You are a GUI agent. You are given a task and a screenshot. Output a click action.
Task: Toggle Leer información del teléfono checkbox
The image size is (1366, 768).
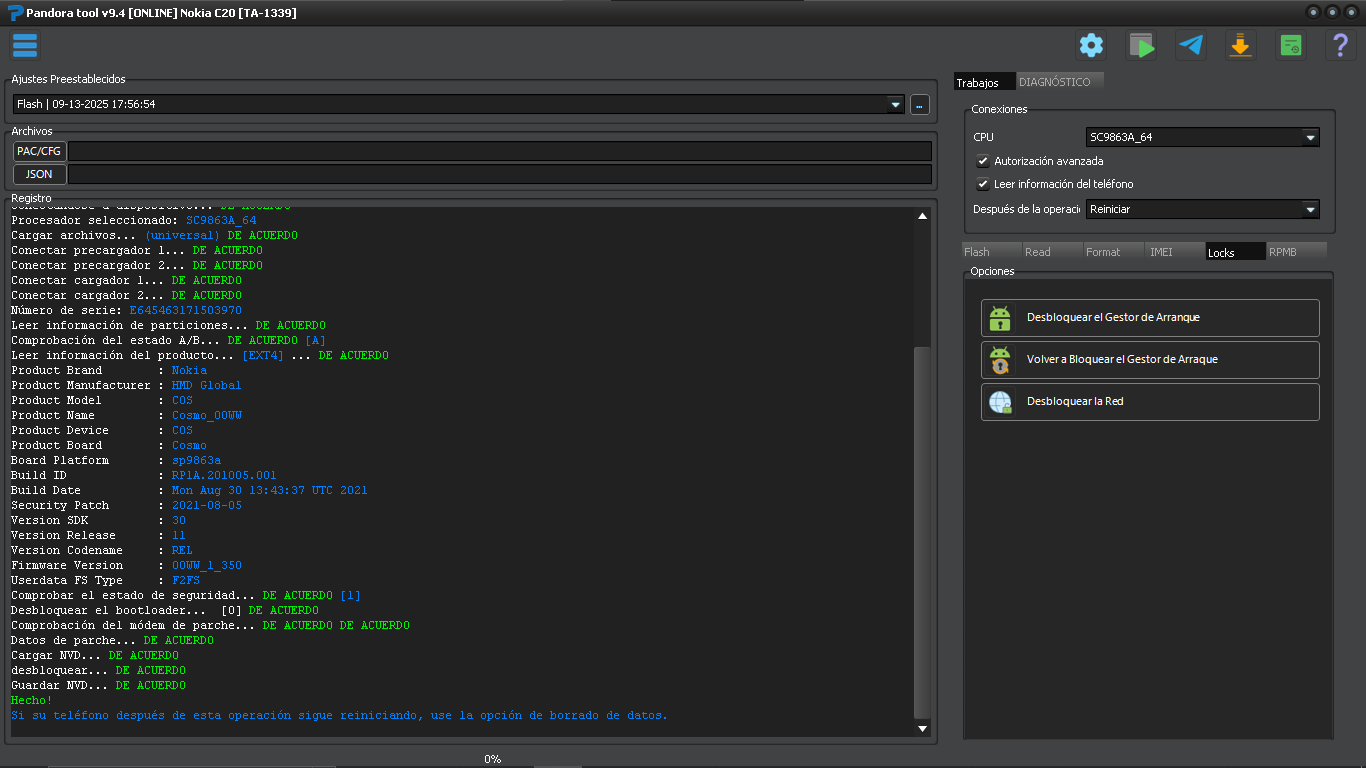[983, 184]
